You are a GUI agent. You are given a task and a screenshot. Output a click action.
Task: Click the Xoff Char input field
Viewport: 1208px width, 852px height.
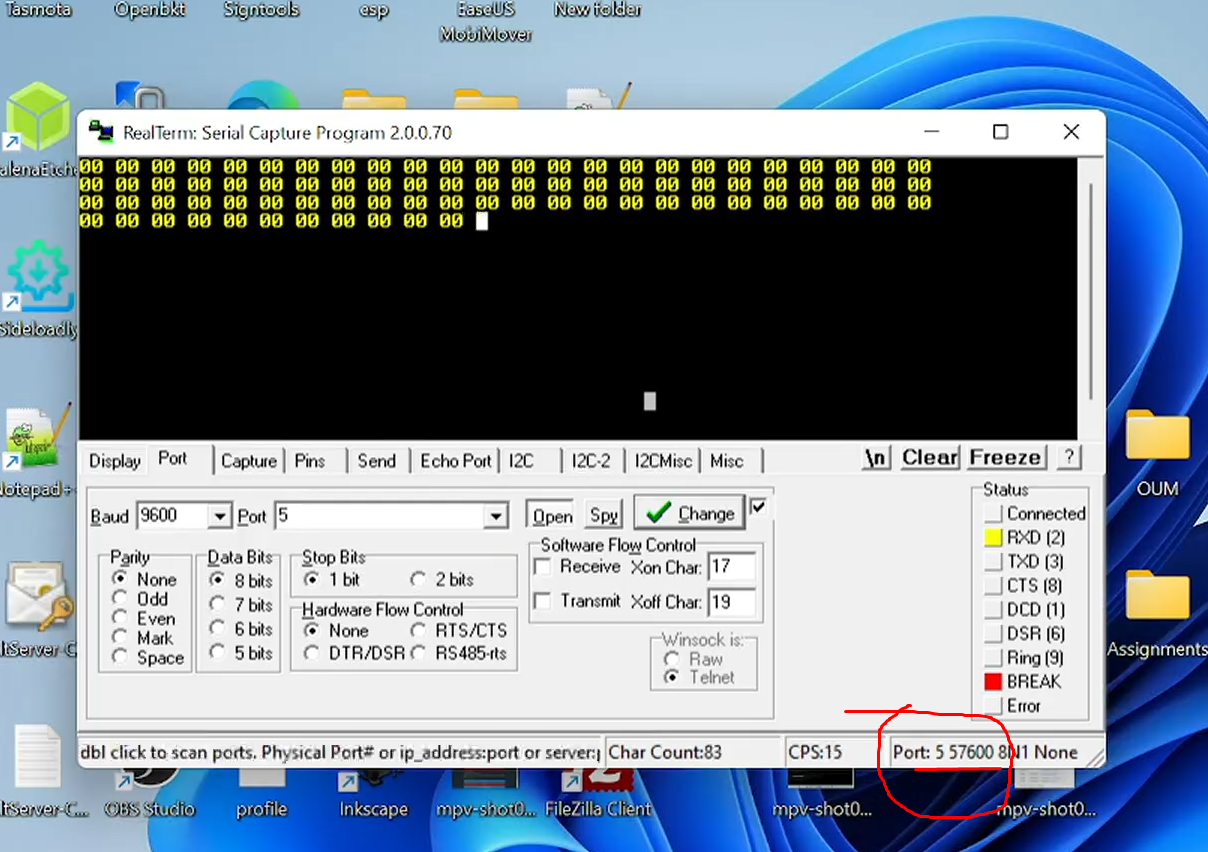[x=731, y=602]
